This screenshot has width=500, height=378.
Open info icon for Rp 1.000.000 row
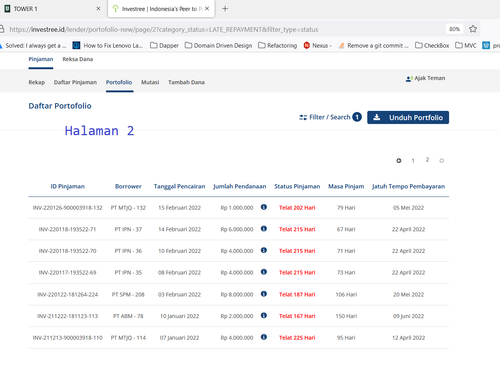(x=264, y=207)
